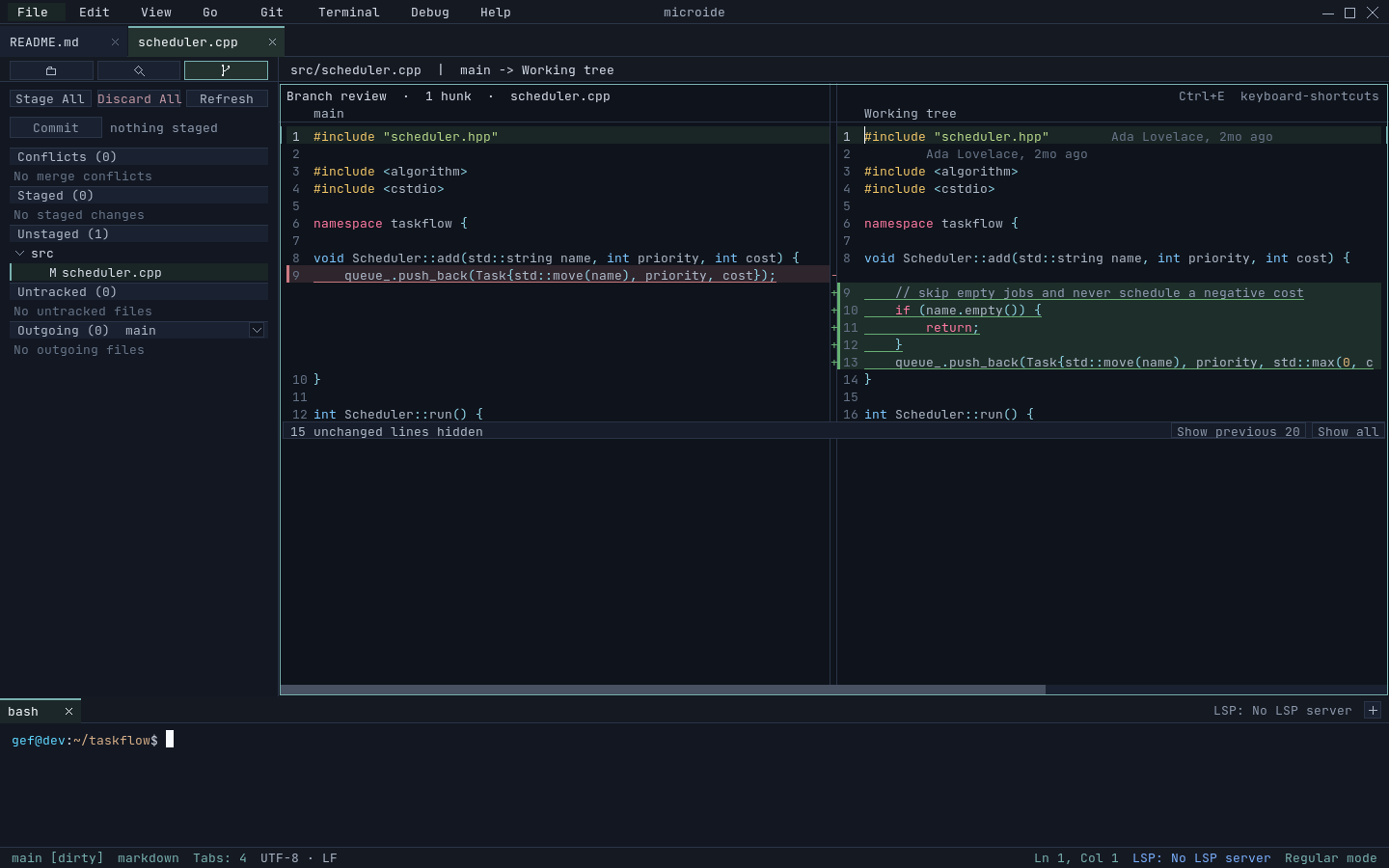Click the '1 hunk' label in review header
1389x868 pixels.
coord(449,96)
